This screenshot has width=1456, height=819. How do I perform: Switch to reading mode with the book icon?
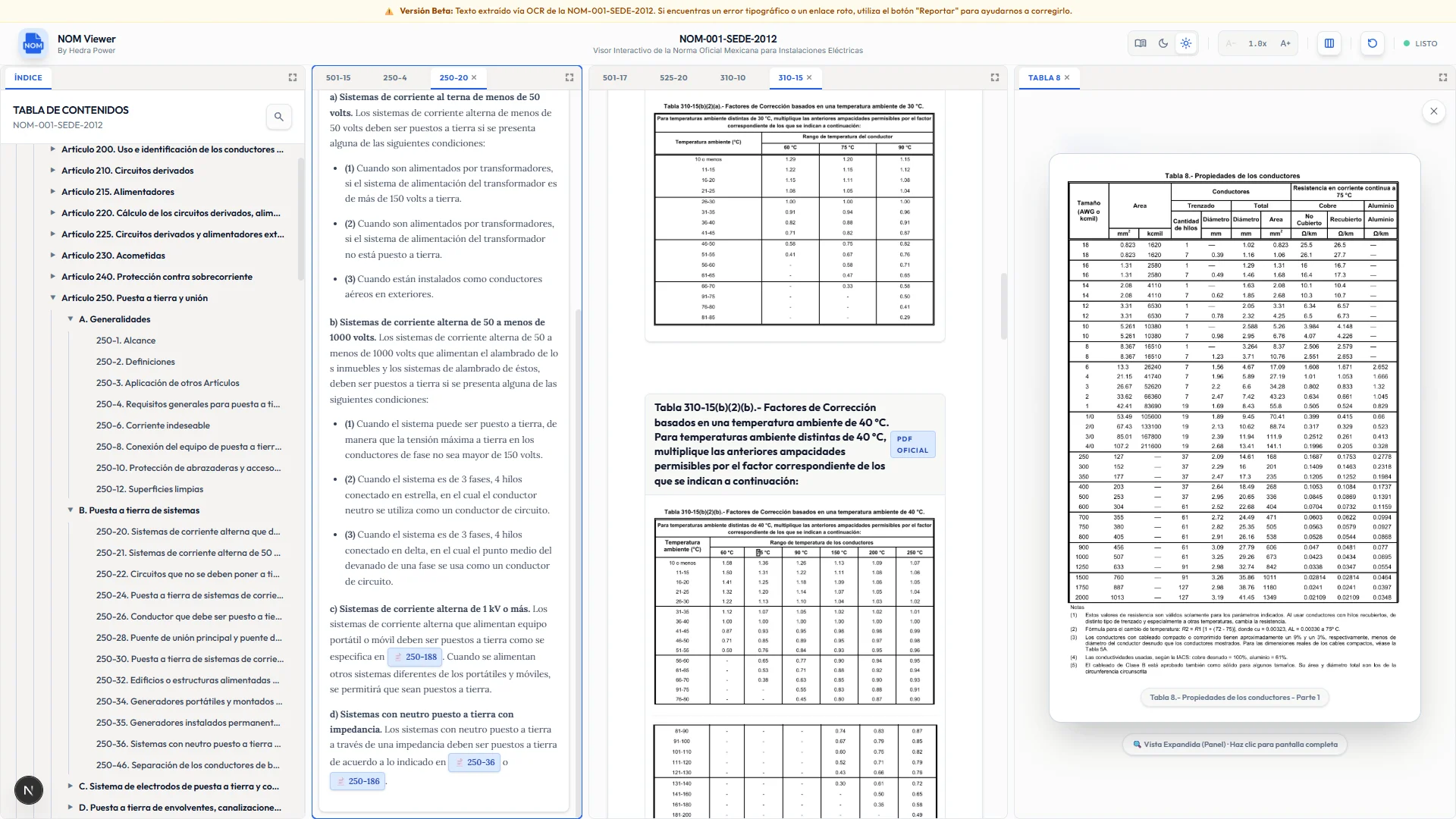1141,43
